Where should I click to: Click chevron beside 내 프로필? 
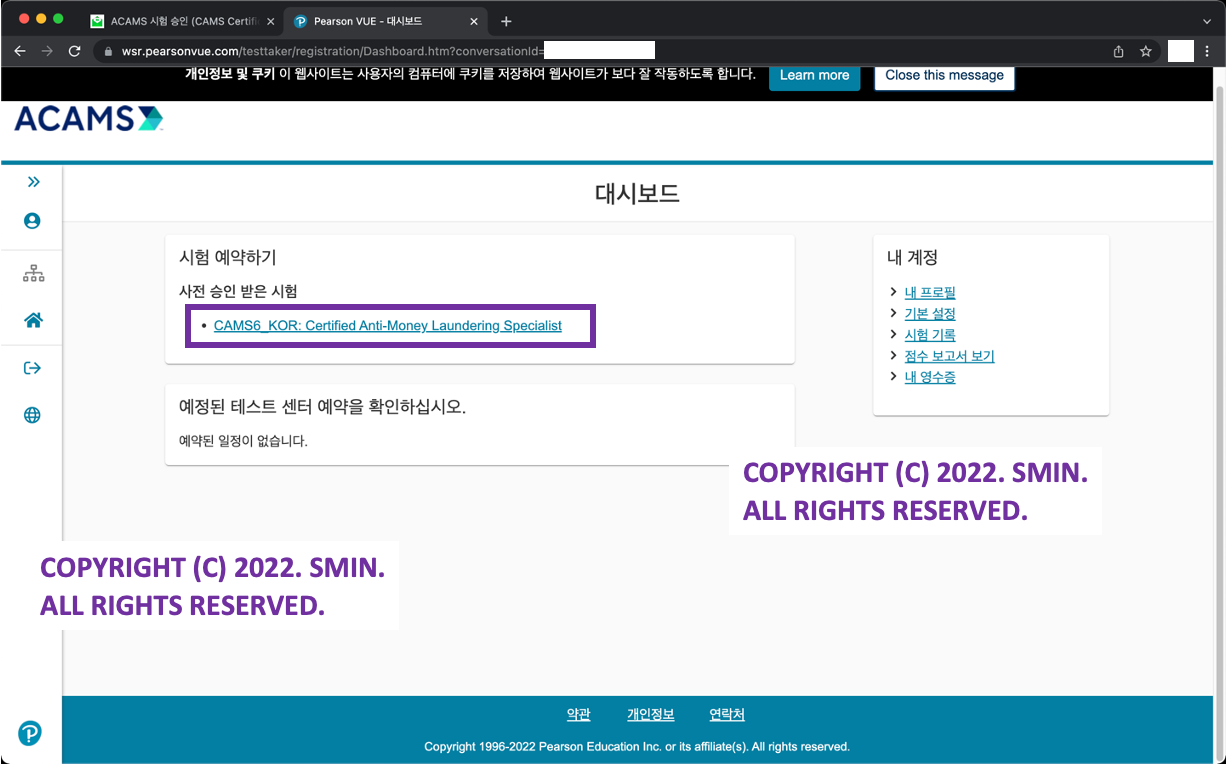pos(892,292)
